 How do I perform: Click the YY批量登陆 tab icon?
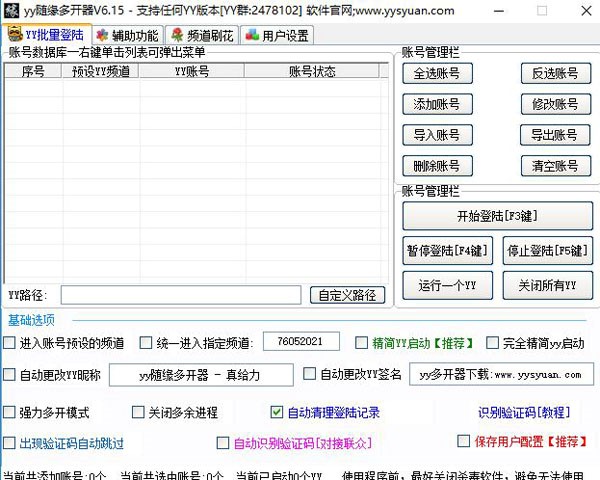coord(15,34)
